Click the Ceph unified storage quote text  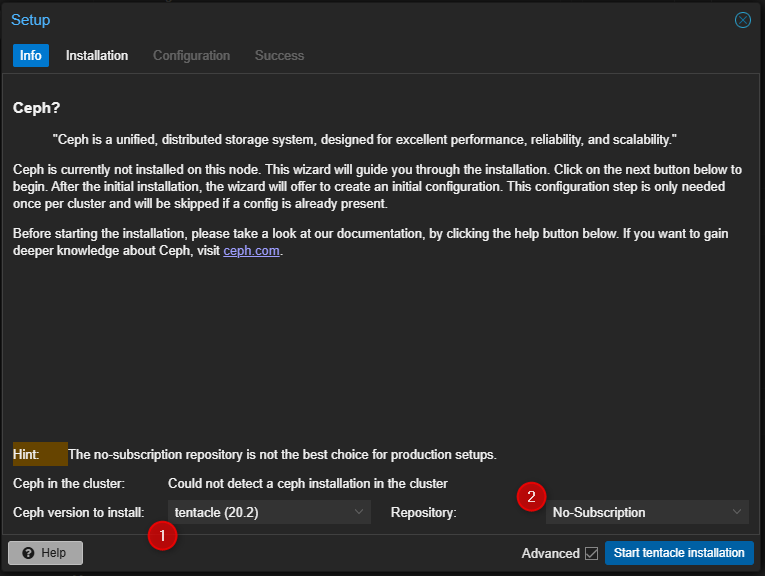(364, 140)
